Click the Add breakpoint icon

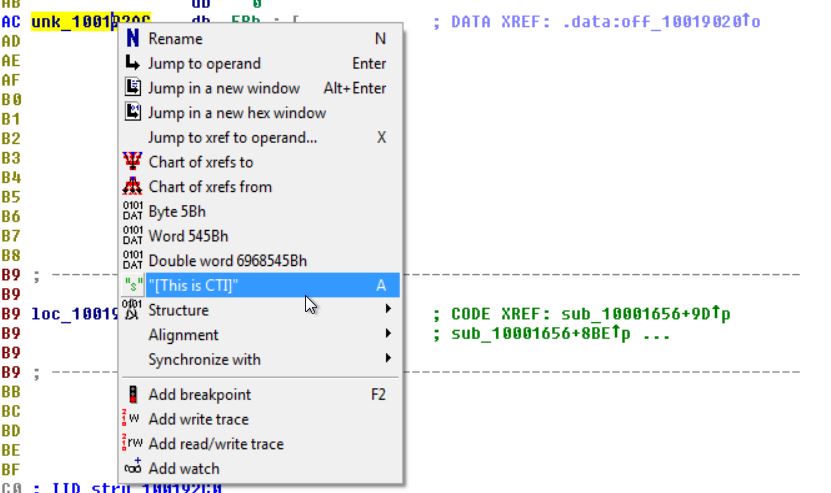tap(132, 394)
